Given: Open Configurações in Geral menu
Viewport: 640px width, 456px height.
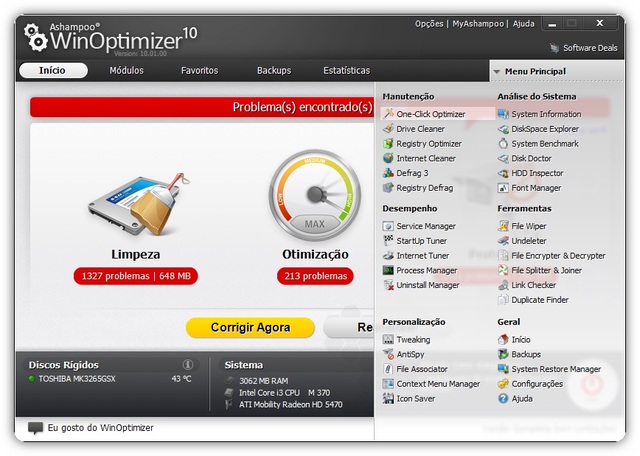Looking at the screenshot, I should tap(531, 384).
